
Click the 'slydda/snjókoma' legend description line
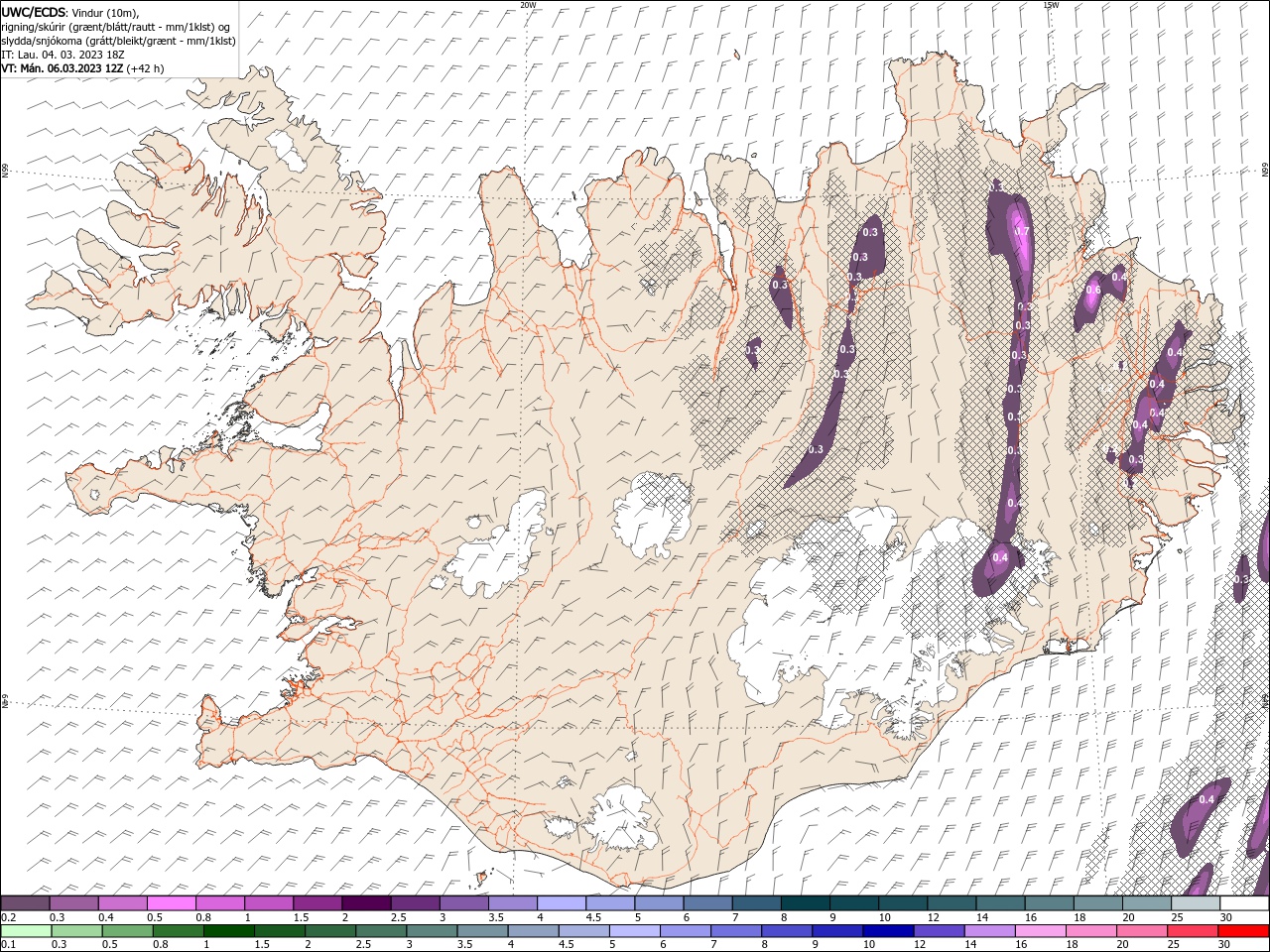[x=118, y=40]
